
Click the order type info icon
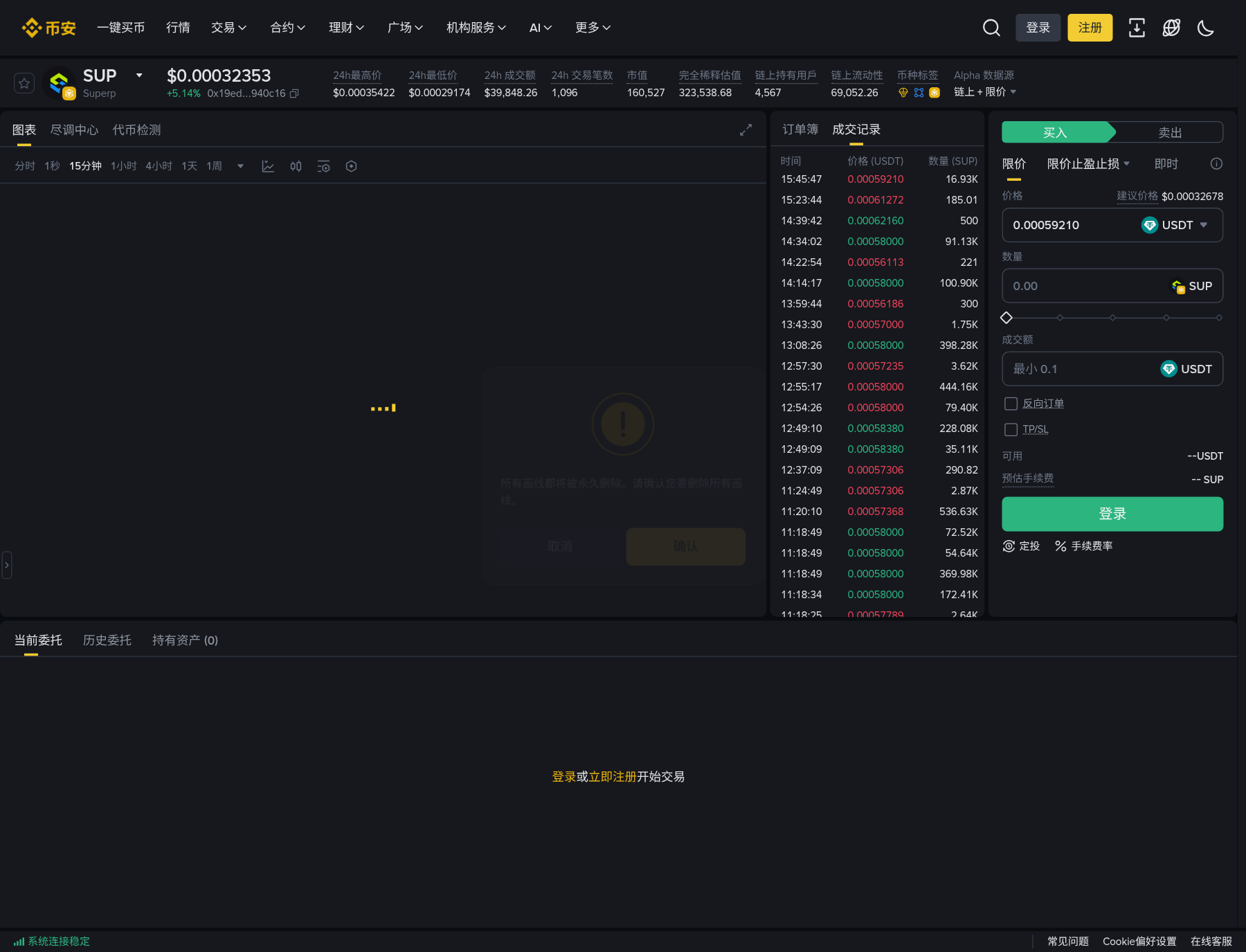tap(1216, 163)
